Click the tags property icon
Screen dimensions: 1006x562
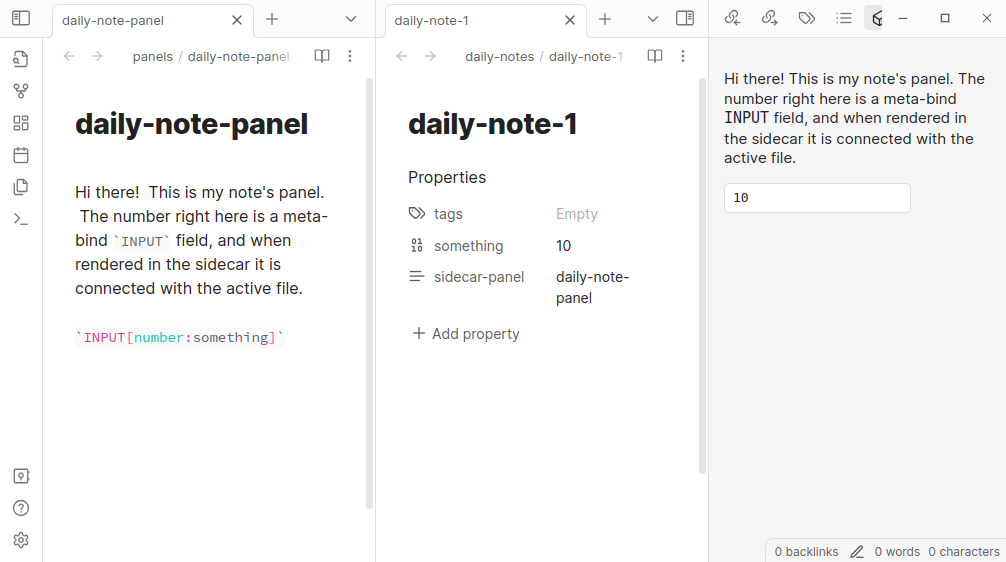(x=417, y=213)
